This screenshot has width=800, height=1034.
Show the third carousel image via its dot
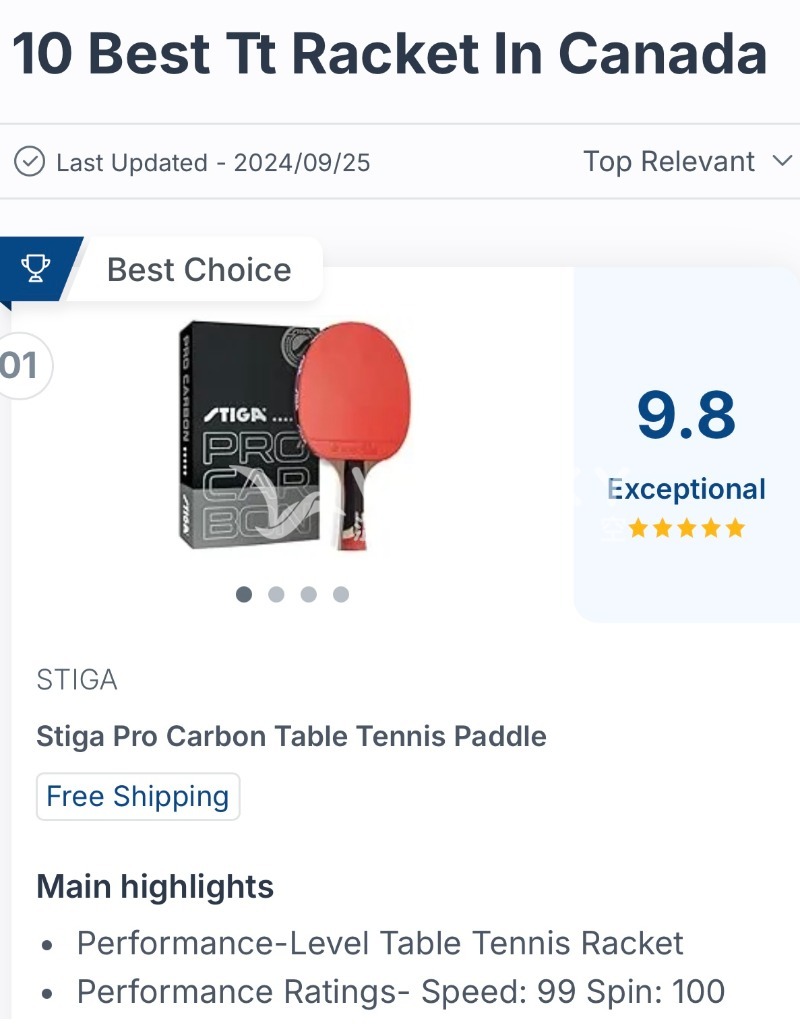[x=308, y=594]
